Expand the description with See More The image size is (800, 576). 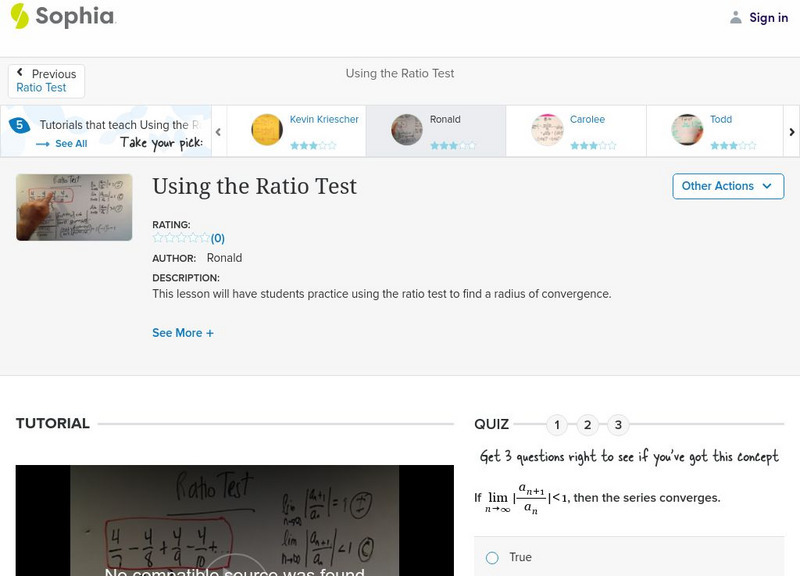(x=182, y=332)
